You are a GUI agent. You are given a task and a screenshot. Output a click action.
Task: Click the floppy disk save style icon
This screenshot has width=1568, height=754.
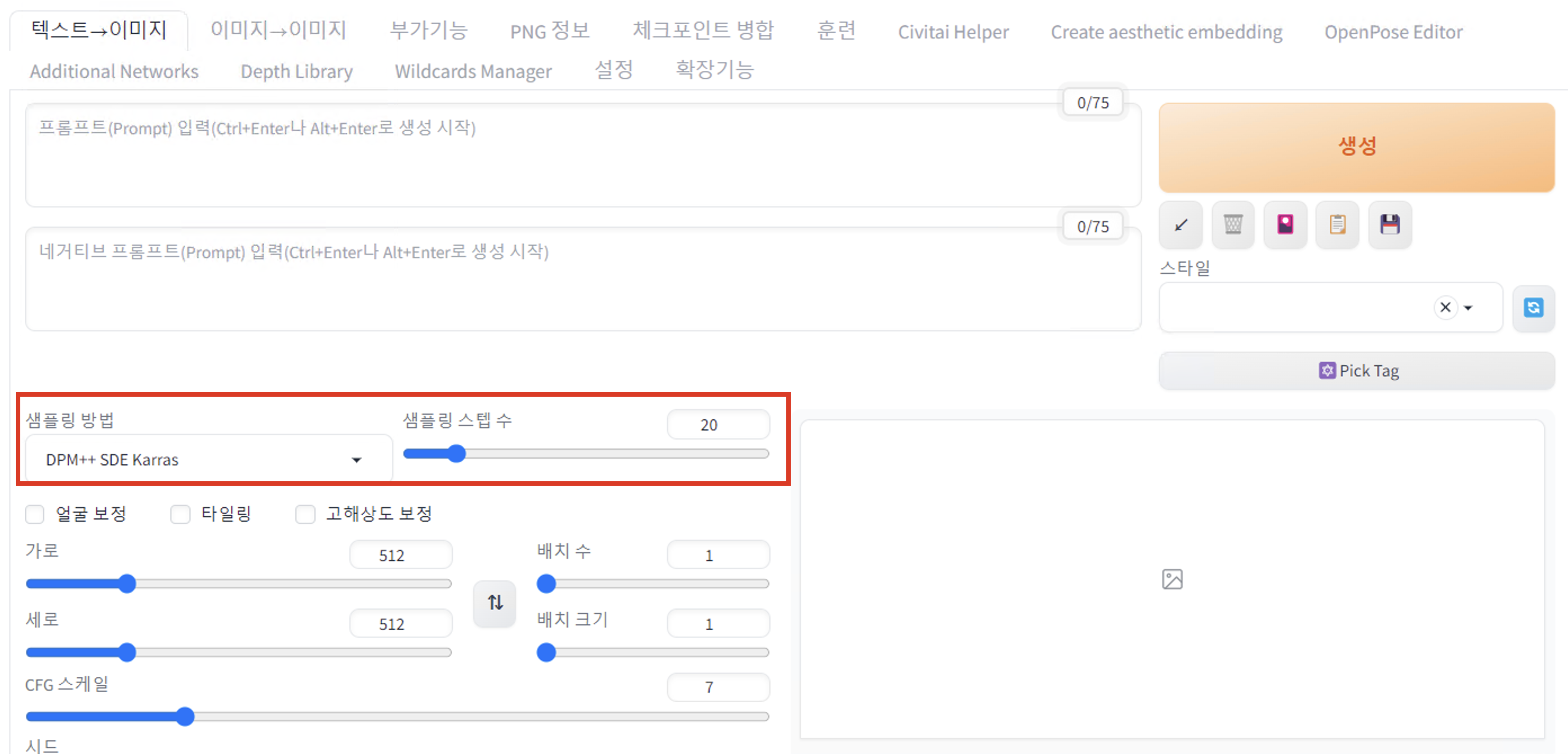(1389, 225)
